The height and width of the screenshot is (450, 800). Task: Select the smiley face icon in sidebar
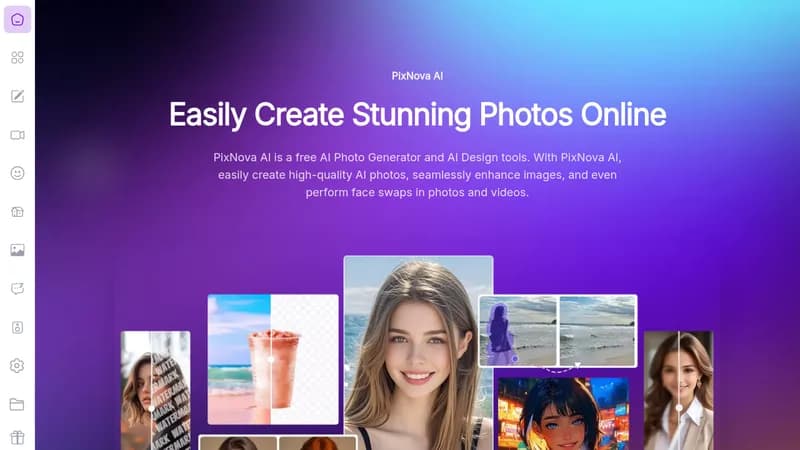17,173
